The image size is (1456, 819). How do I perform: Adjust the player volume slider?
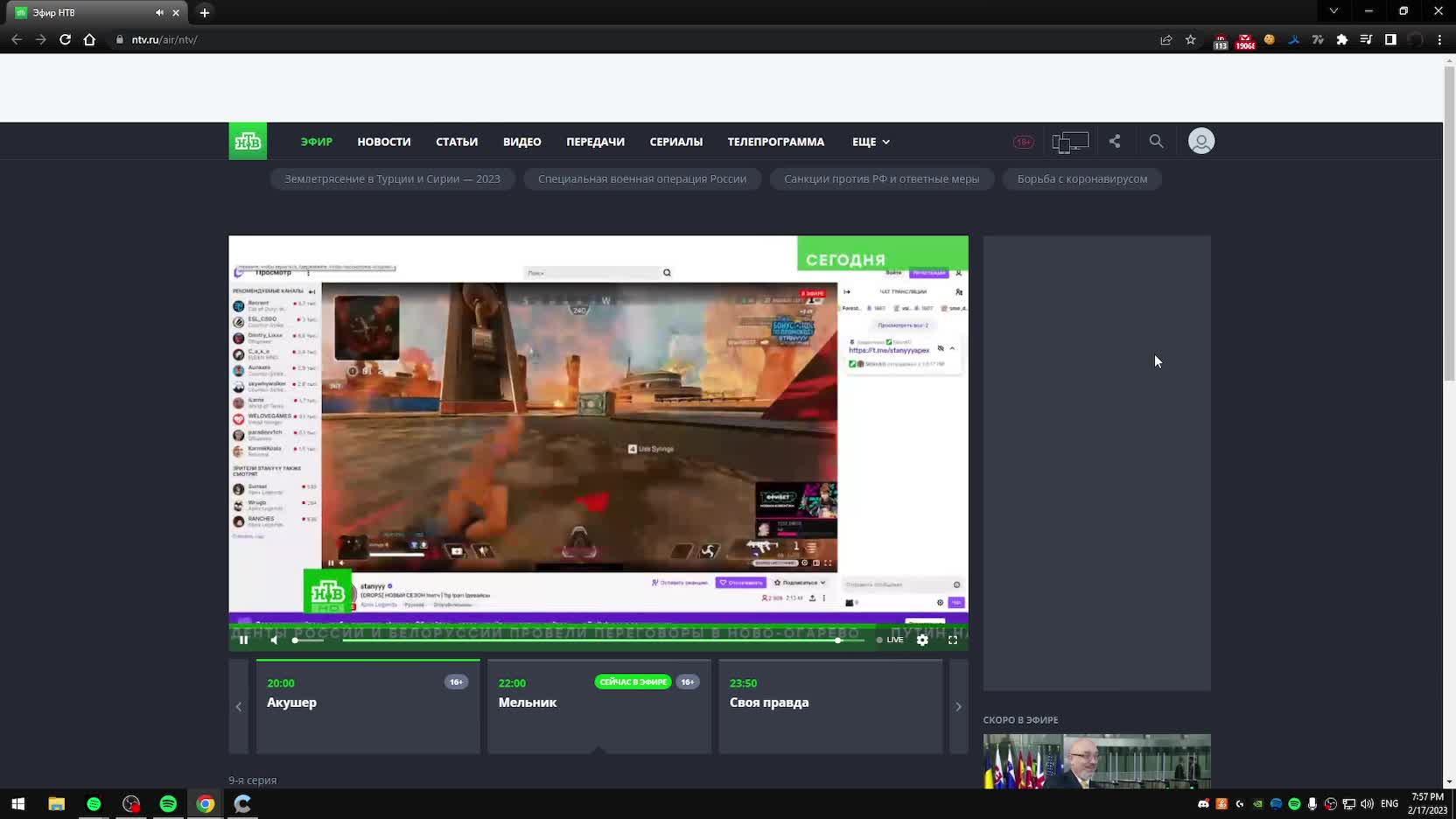click(308, 640)
